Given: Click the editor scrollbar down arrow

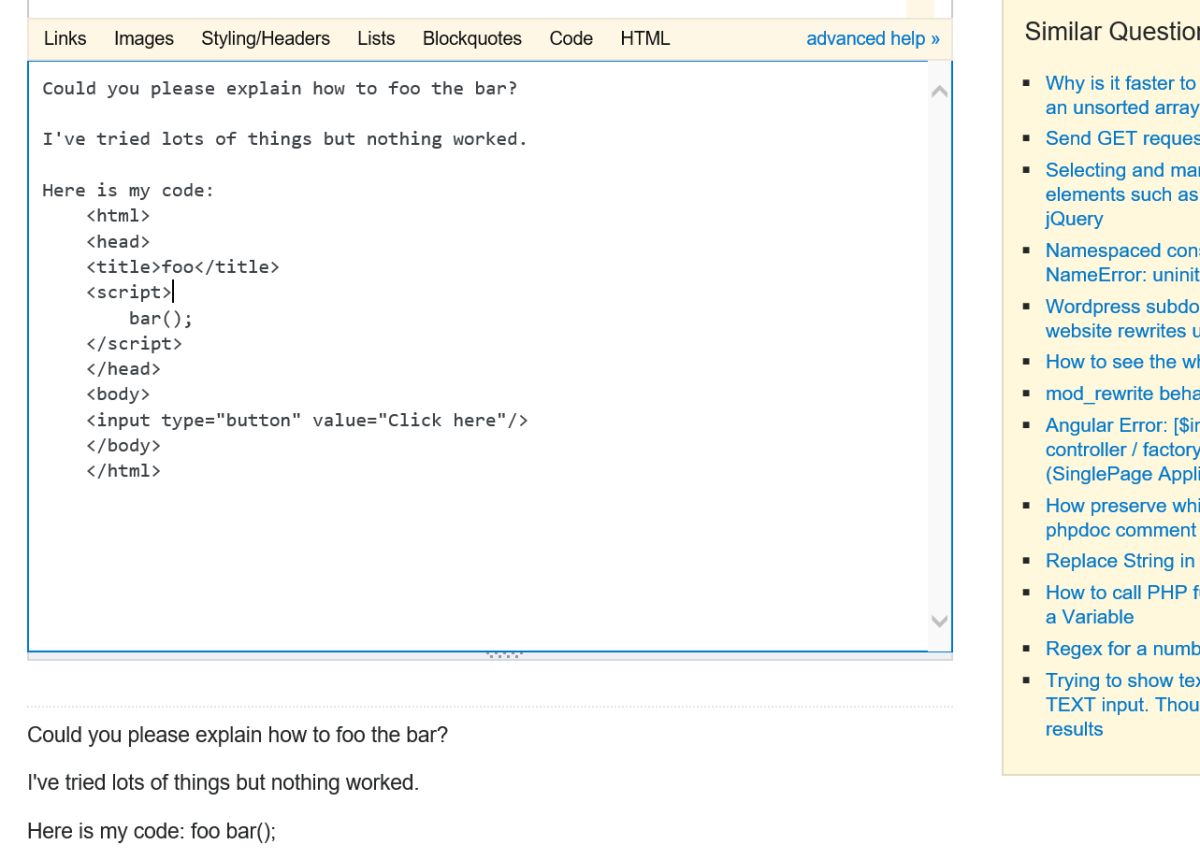Looking at the screenshot, I should point(939,620).
